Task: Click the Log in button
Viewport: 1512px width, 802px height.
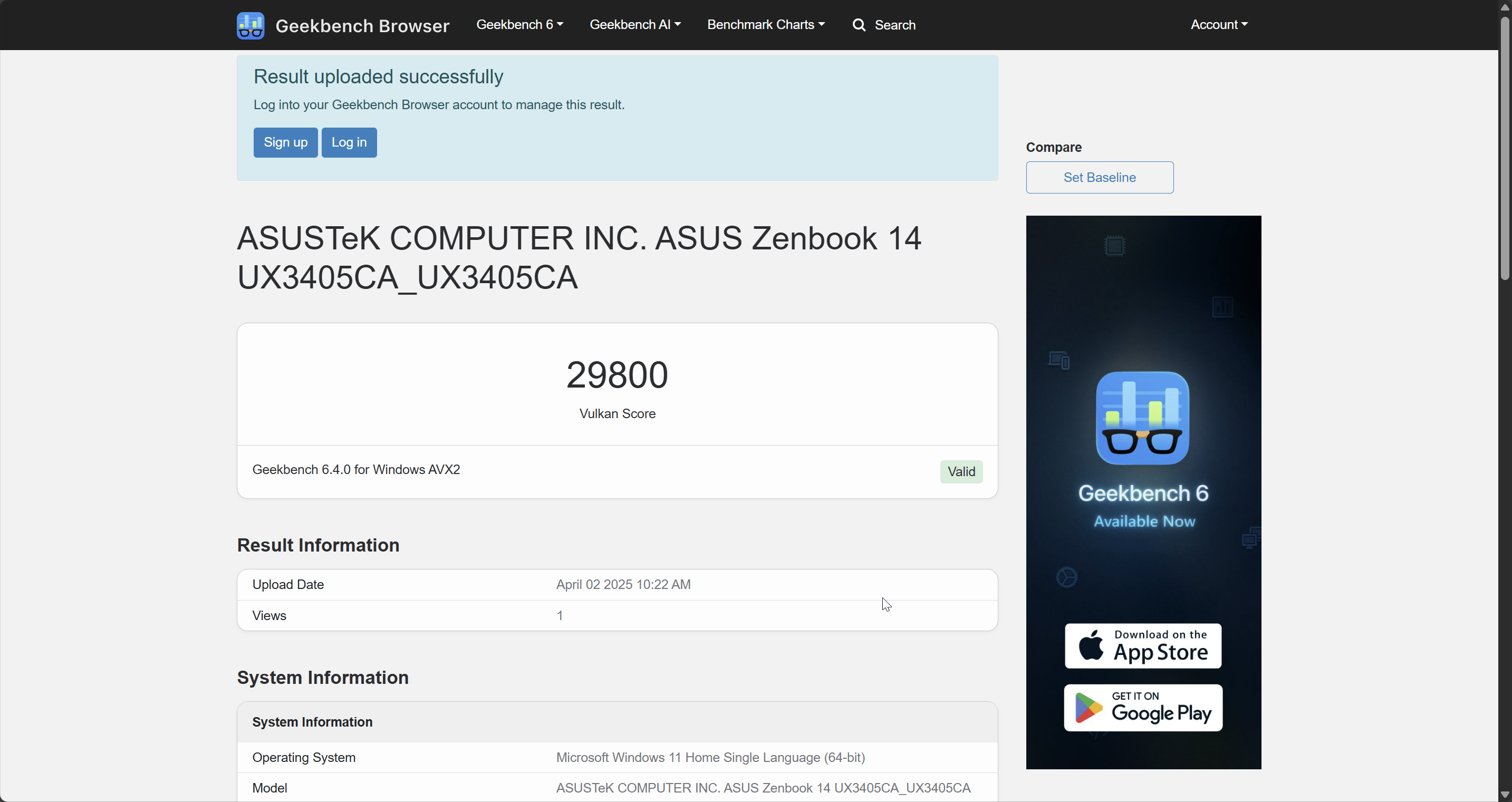Action: 349,142
